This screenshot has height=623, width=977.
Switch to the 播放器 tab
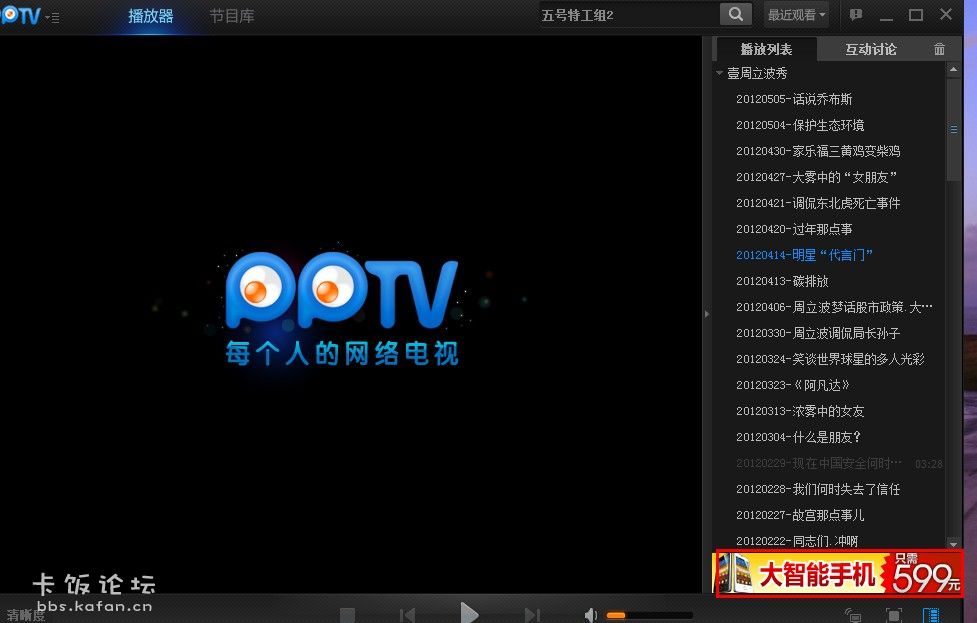pyautogui.click(x=151, y=16)
